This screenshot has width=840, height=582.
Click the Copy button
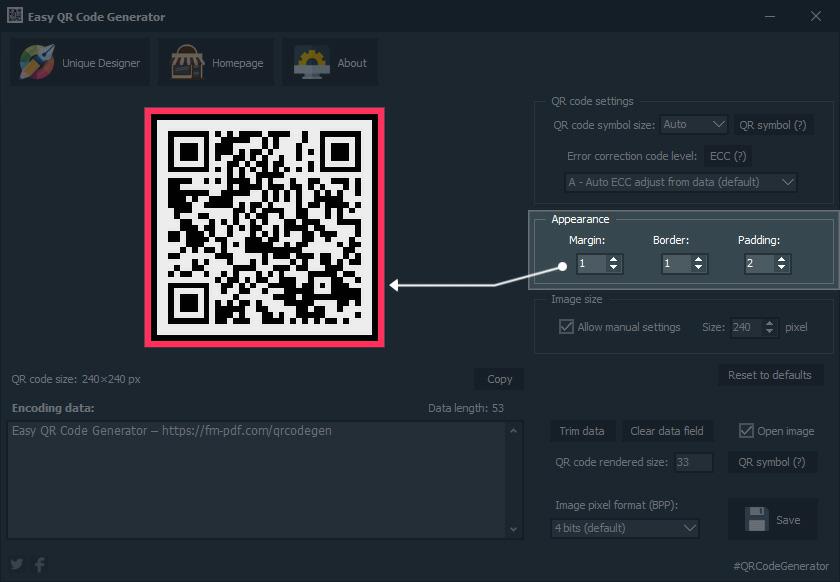pyautogui.click(x=499, y=379)
